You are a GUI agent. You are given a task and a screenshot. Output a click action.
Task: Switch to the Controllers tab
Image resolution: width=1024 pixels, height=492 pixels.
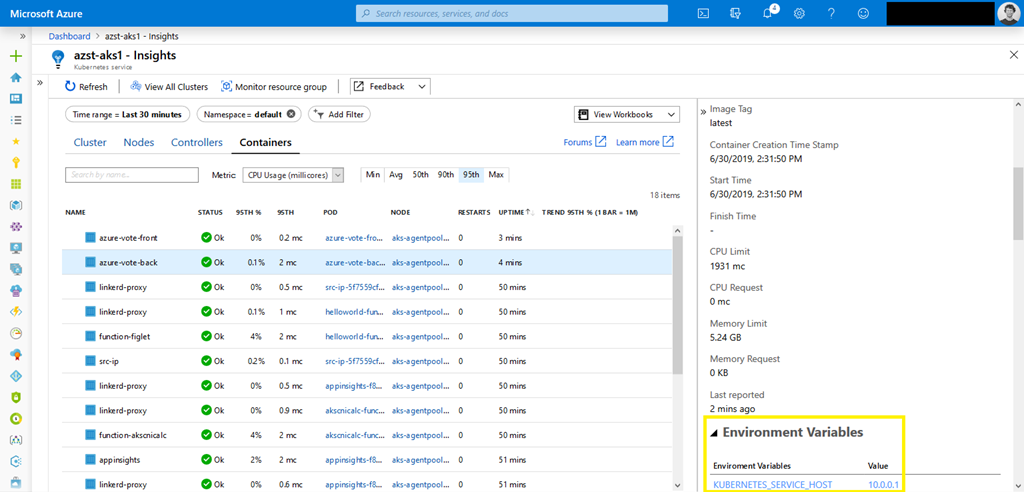tap(197, 142)
